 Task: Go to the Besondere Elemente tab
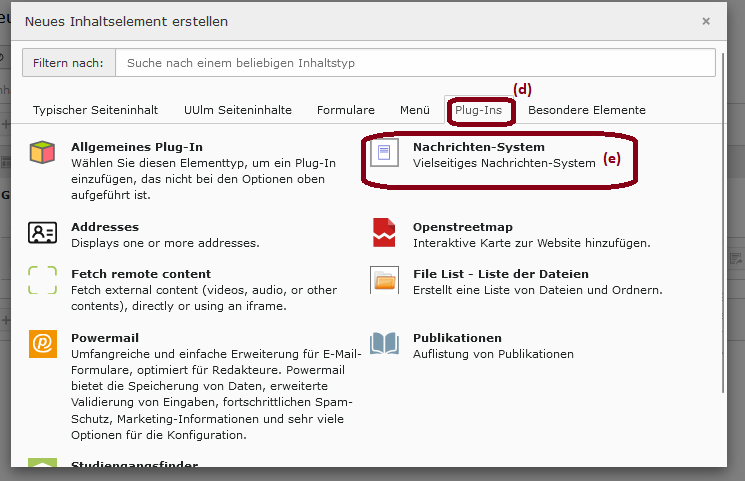[x=587, y=110]
